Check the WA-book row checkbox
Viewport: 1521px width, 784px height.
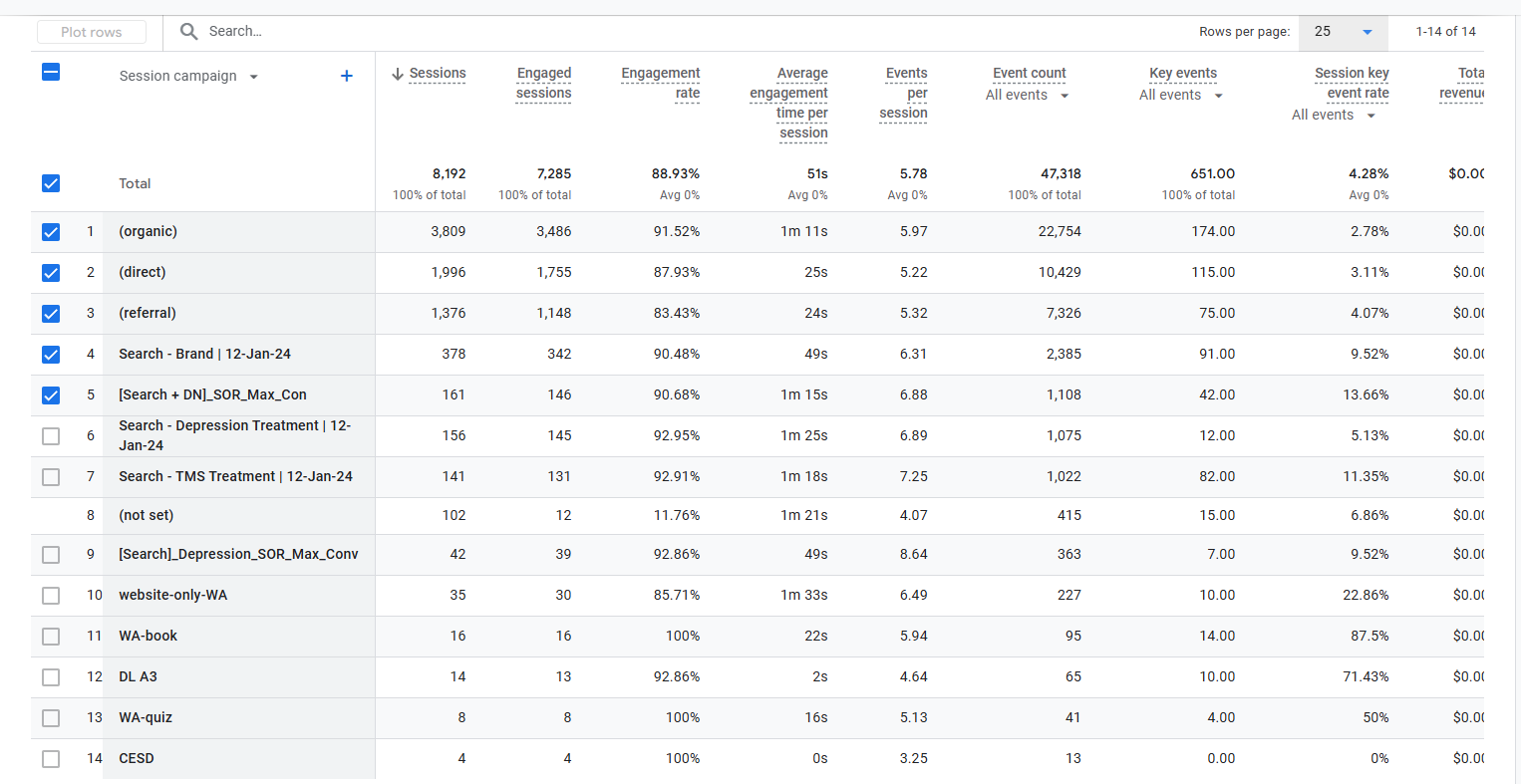(x=51, y=637)
